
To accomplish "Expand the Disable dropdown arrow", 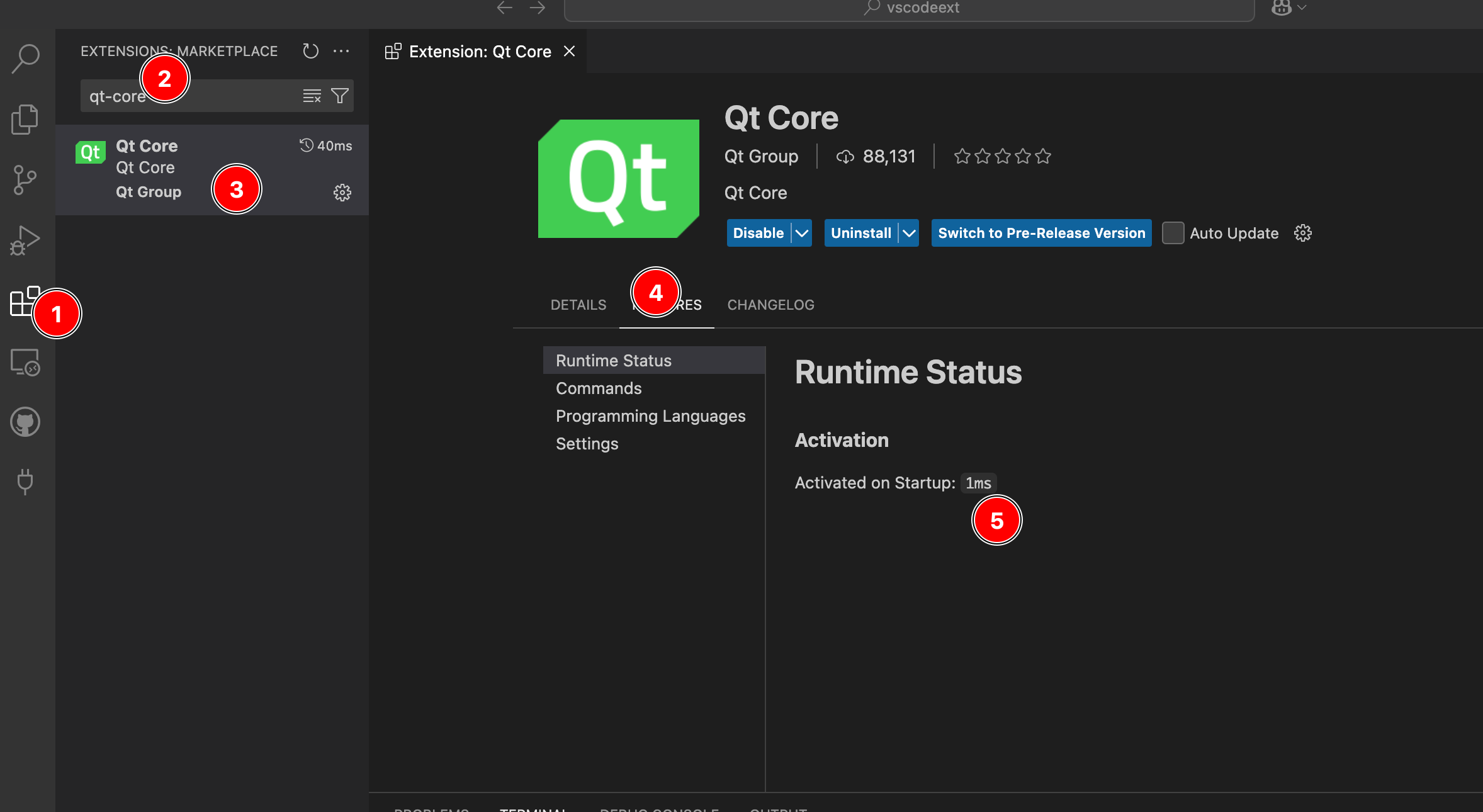I will point(802,233).
